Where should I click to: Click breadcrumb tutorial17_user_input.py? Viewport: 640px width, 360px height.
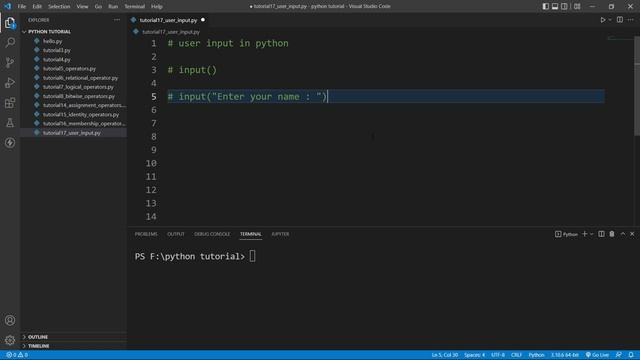coord(171,32)
